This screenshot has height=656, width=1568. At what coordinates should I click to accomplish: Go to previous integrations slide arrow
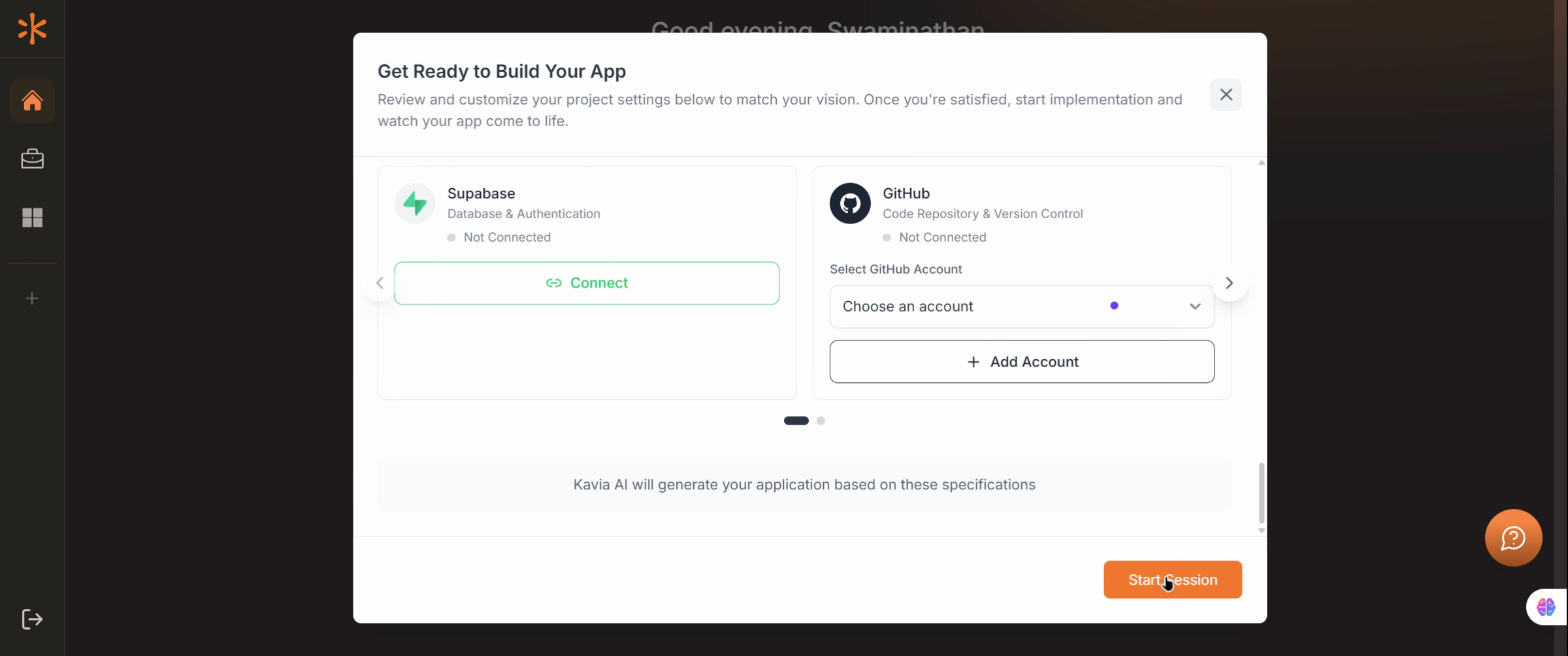coord(380,283)
